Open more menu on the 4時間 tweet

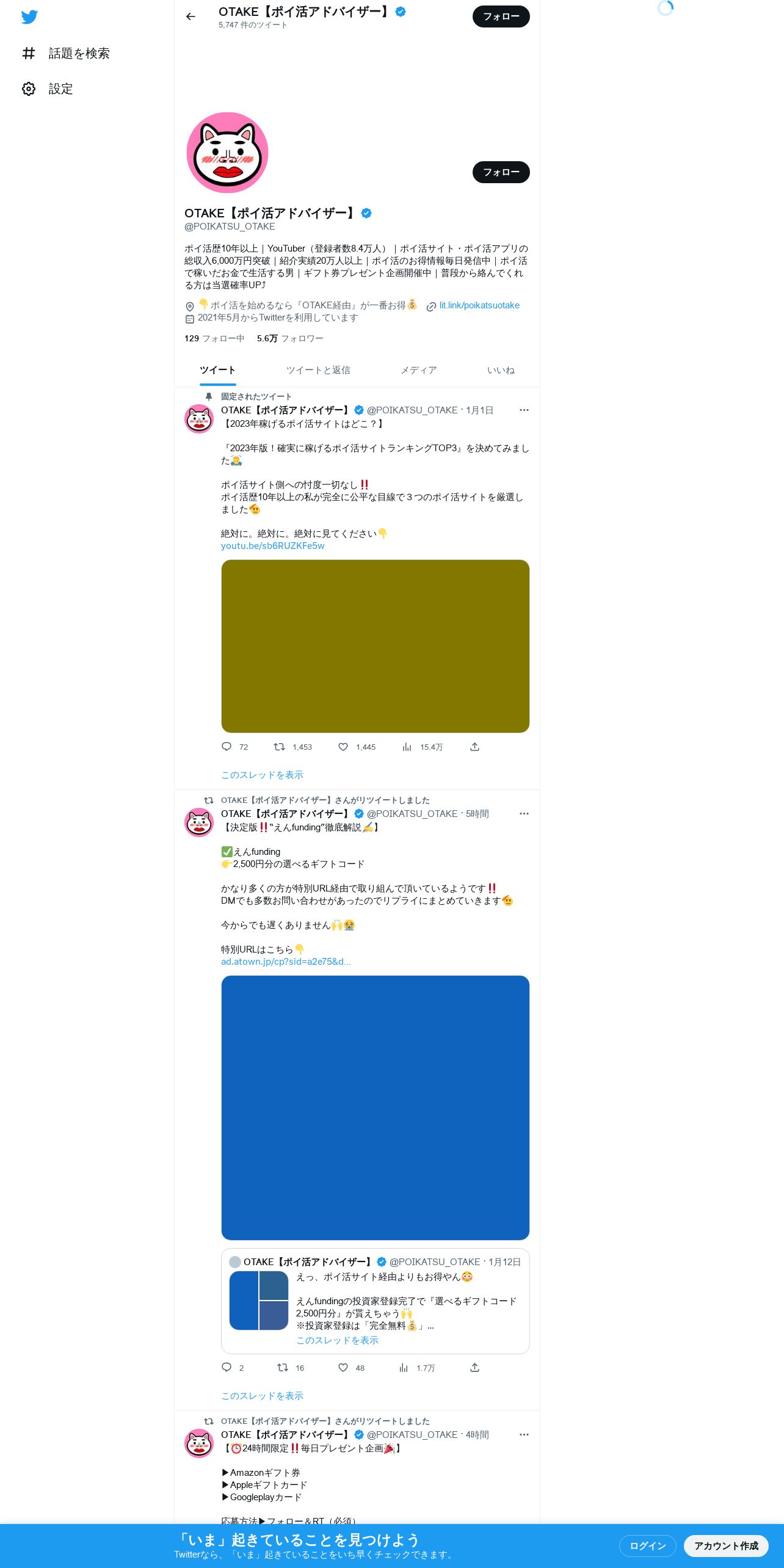(x=524, y=1435)
